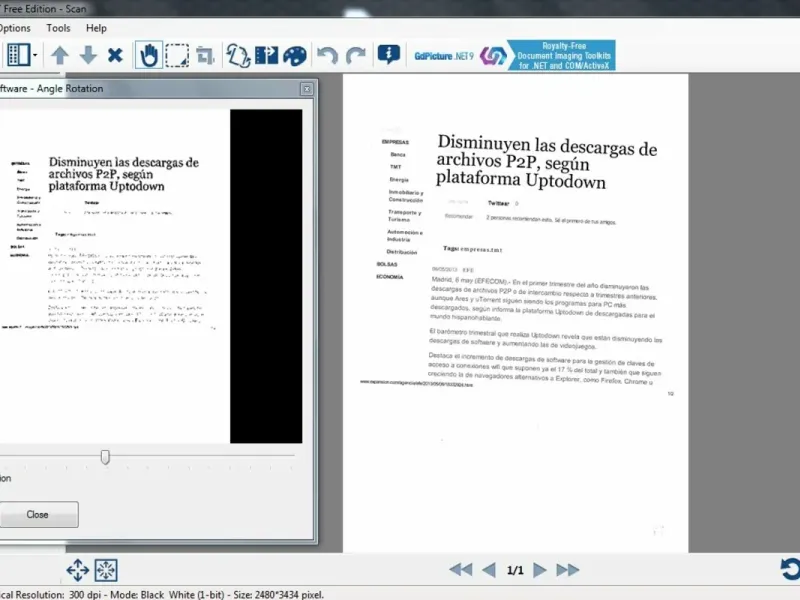Image resolution: width=800 pixels, height=600 pixels.
Task: Click the 1/1 page indicator
Action: [515, 570]
